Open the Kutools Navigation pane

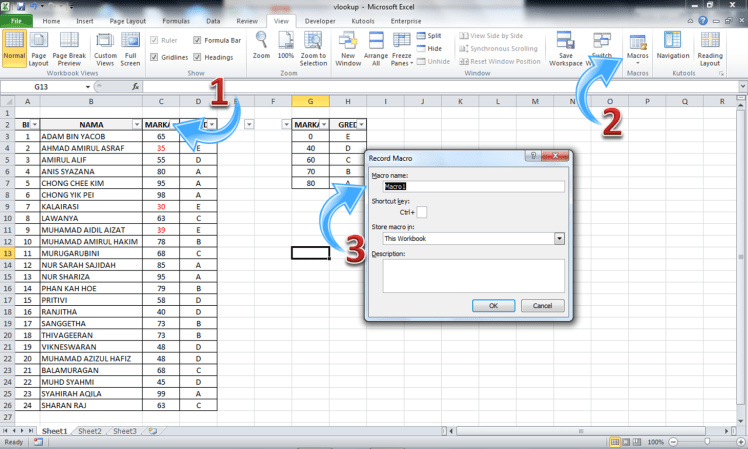[x=673, y=45]
